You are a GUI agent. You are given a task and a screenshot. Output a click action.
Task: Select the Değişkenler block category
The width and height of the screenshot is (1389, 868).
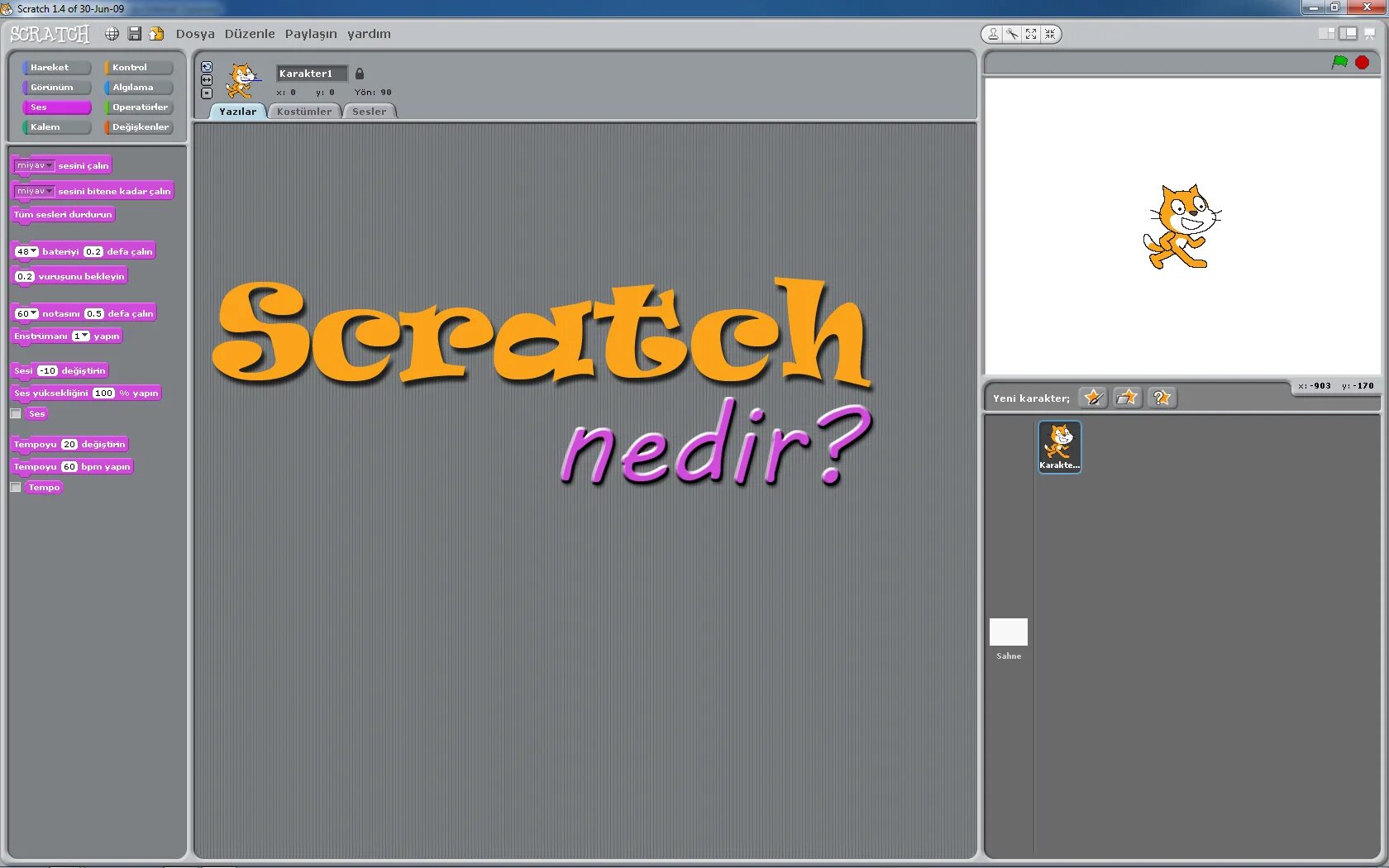(138, 127)
